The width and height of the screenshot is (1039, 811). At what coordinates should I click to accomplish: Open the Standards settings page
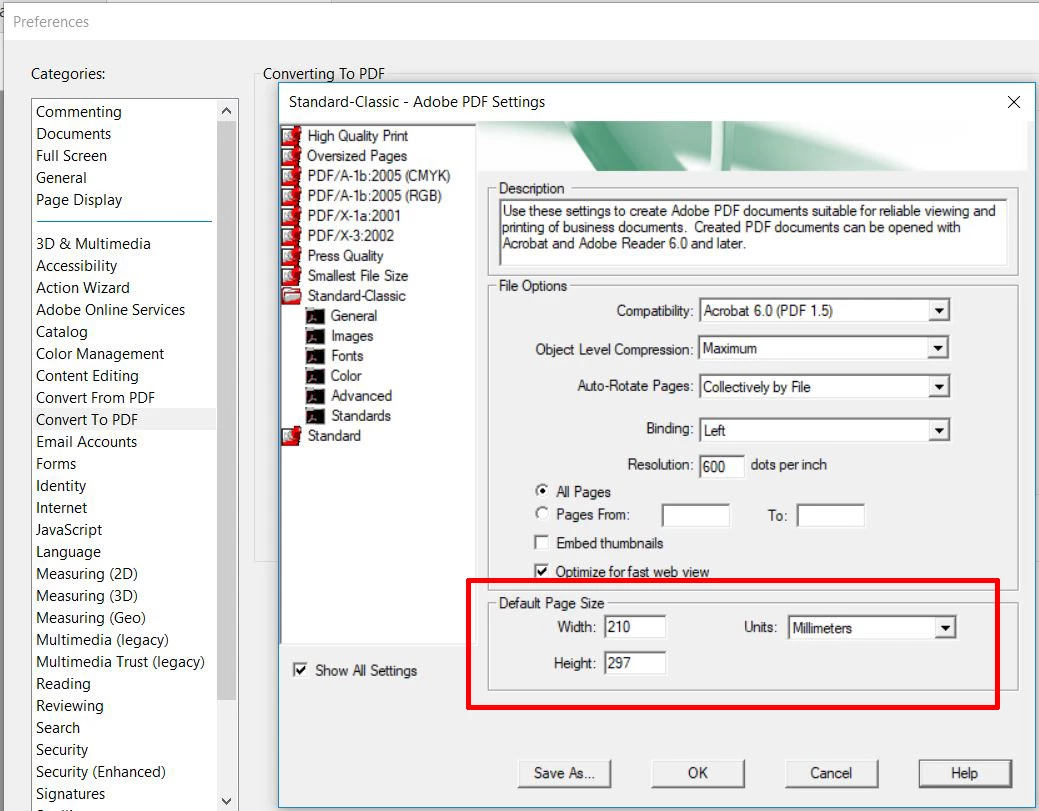point(360,415)
